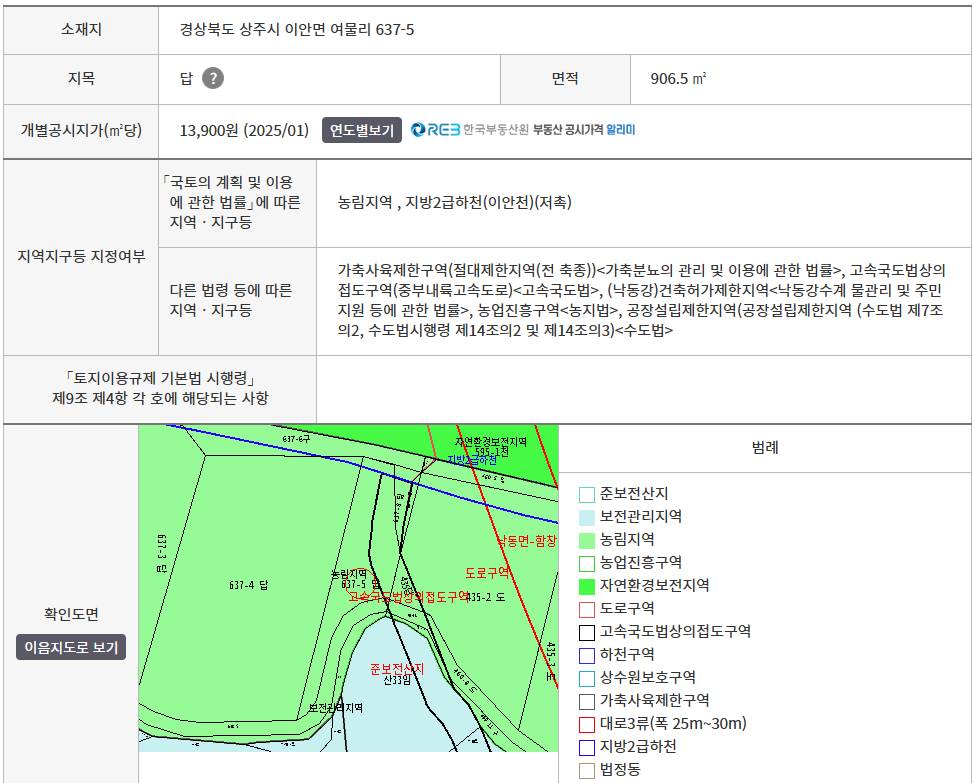Click the 지방2급하천 blue legend box

pyautogui.click(x=587, y=748)
